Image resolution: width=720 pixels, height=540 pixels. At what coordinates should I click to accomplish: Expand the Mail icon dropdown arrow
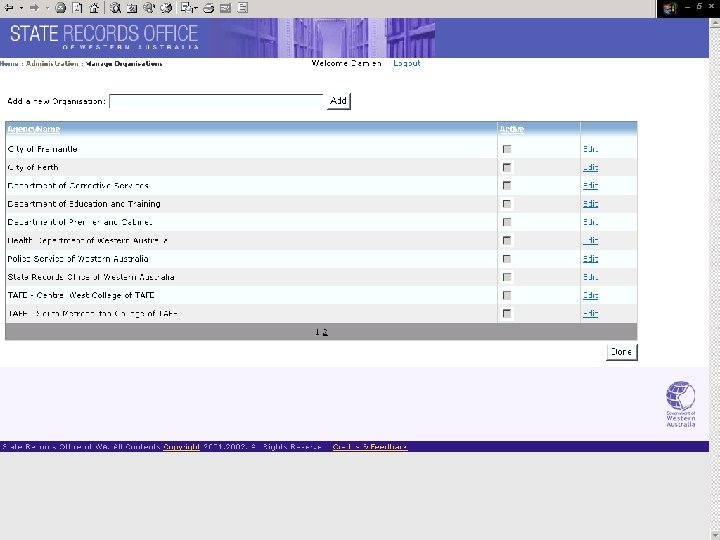point(195,8)
